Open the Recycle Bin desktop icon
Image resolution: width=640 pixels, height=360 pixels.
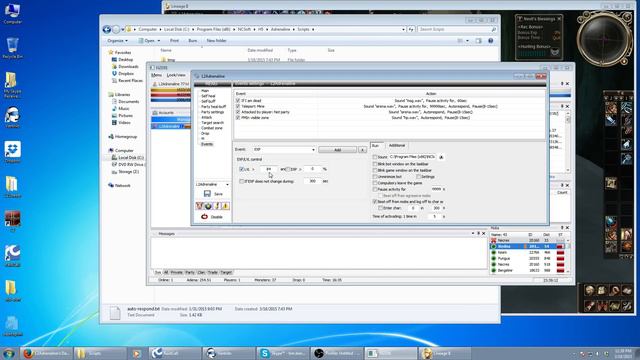tap(12, 48)
